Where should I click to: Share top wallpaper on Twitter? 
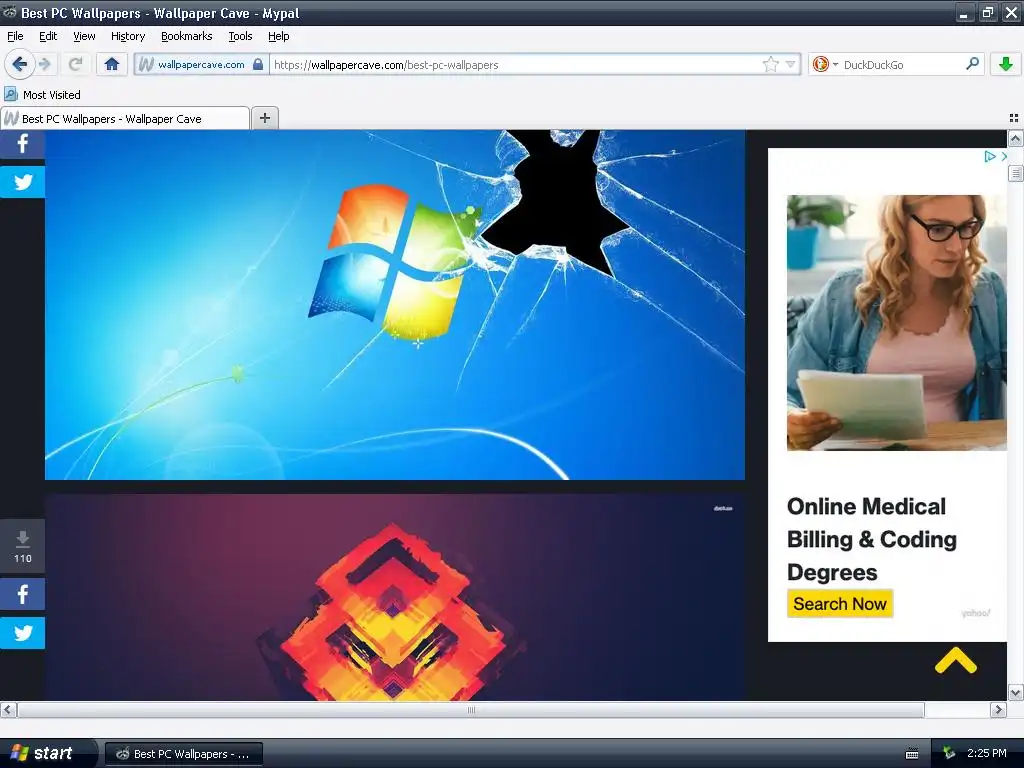[22, 182]
